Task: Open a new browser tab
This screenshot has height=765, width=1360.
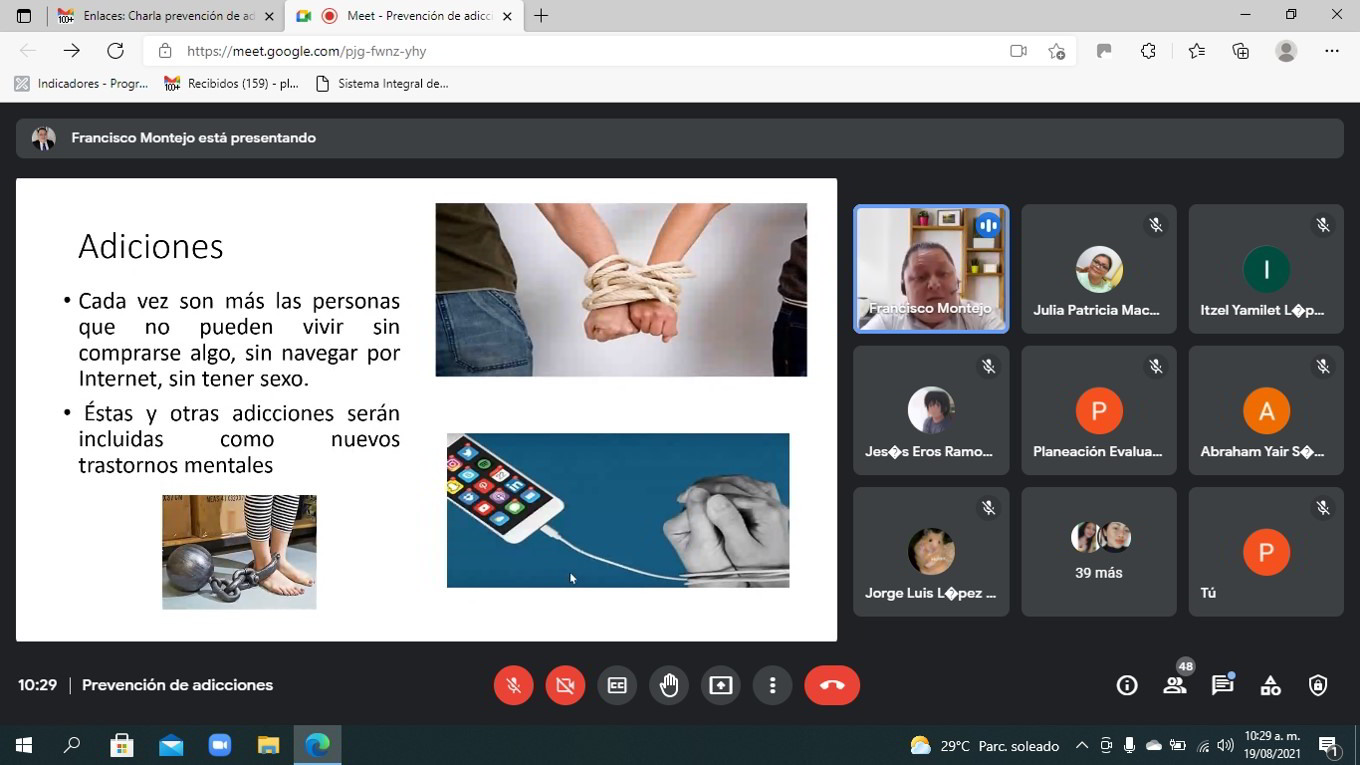Action: click(541, 16)
